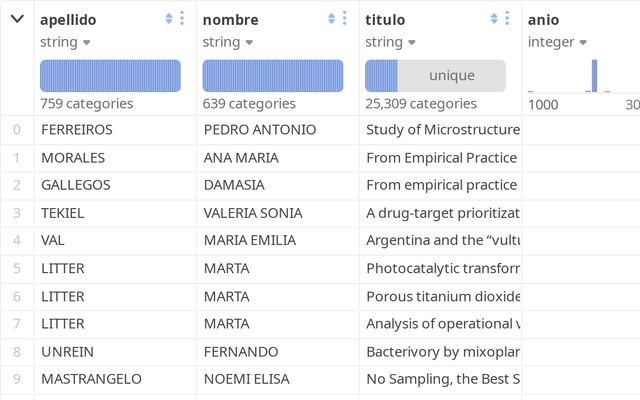This screenshot has width=640, height=400.
Task: Open the nombre column three-dot menu
Action: (345, 19)
